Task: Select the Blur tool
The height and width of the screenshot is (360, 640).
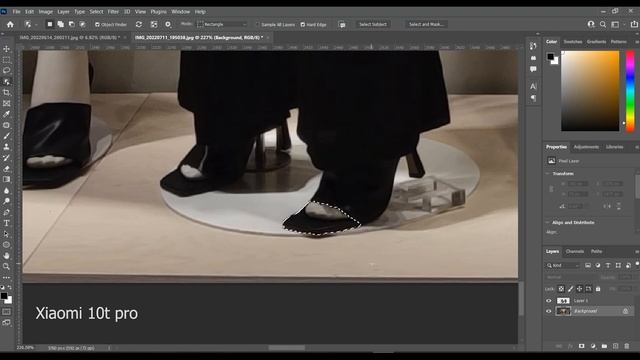Action: coord(7,191)
